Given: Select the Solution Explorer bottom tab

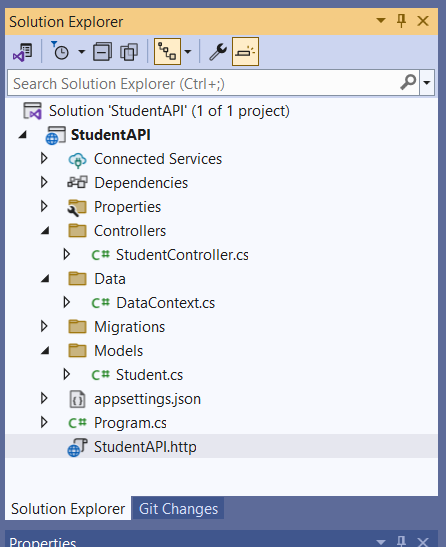Looking at the screenshot, I should pos(68,509).
